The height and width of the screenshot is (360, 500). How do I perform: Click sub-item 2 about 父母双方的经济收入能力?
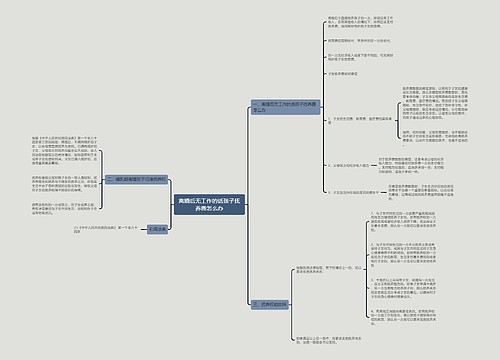coord(348,165)
